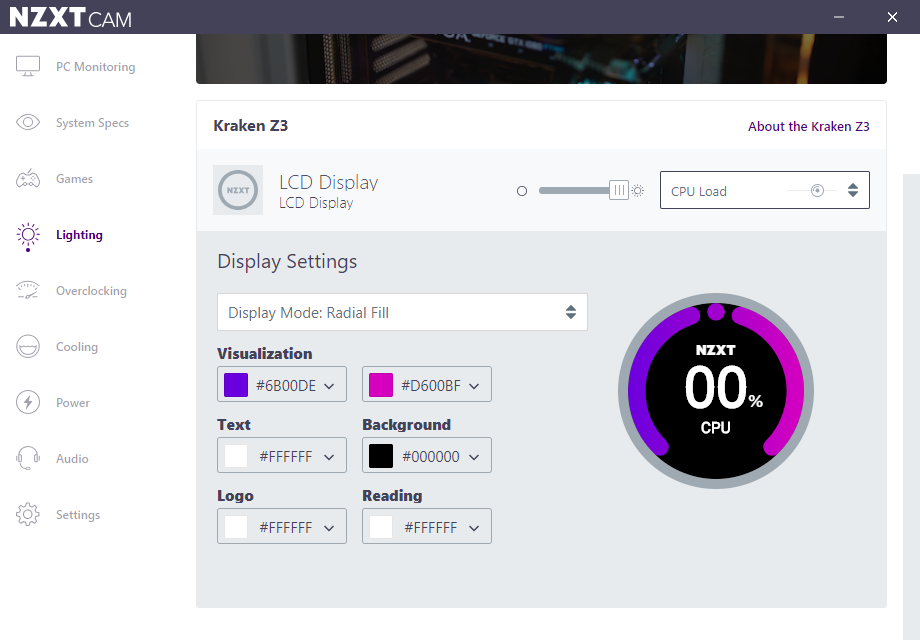Image resolution: width=920 pixels, height=640 pixels.
Task: Click the black Background color swatch
Action: 381,456
